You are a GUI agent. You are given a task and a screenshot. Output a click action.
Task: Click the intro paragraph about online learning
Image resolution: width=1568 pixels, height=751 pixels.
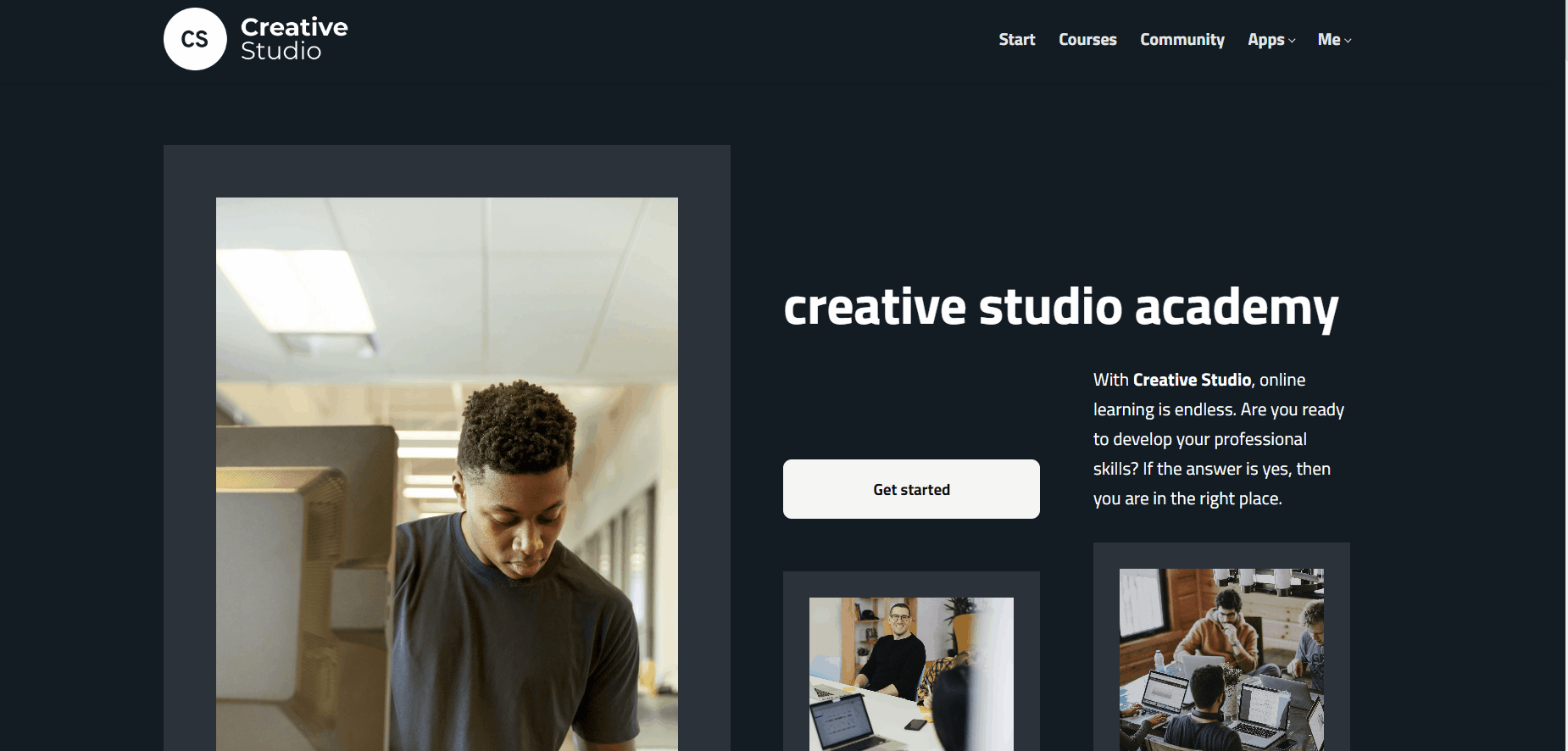click(1219, 439)
